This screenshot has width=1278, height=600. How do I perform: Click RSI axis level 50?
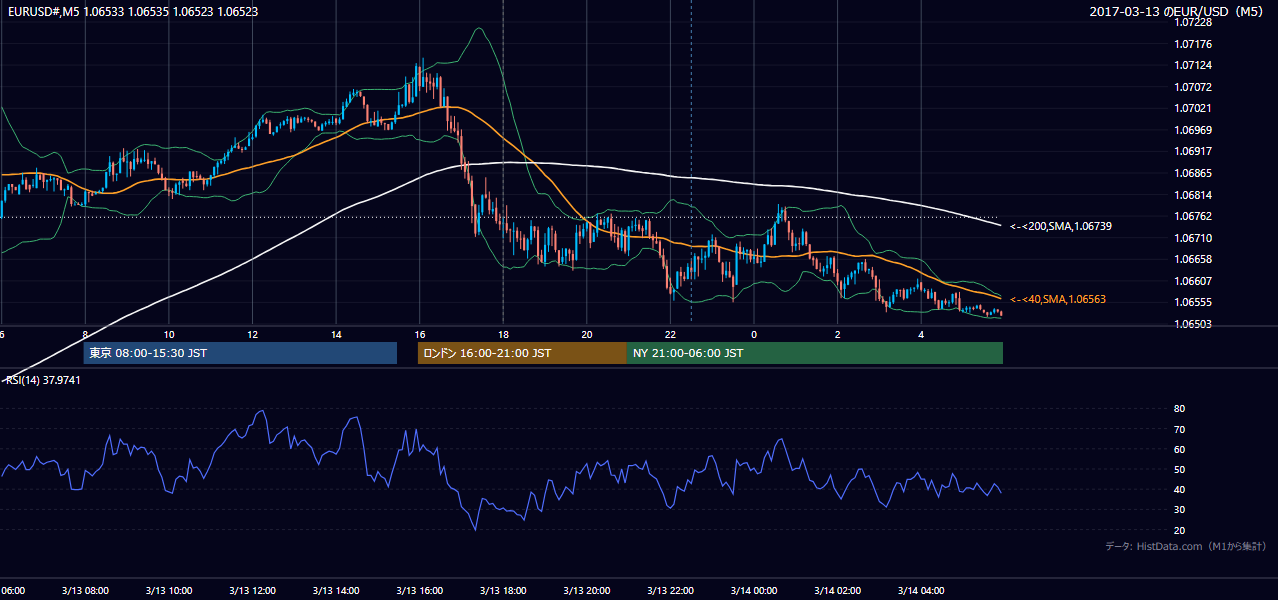[x=1179, y=469]
